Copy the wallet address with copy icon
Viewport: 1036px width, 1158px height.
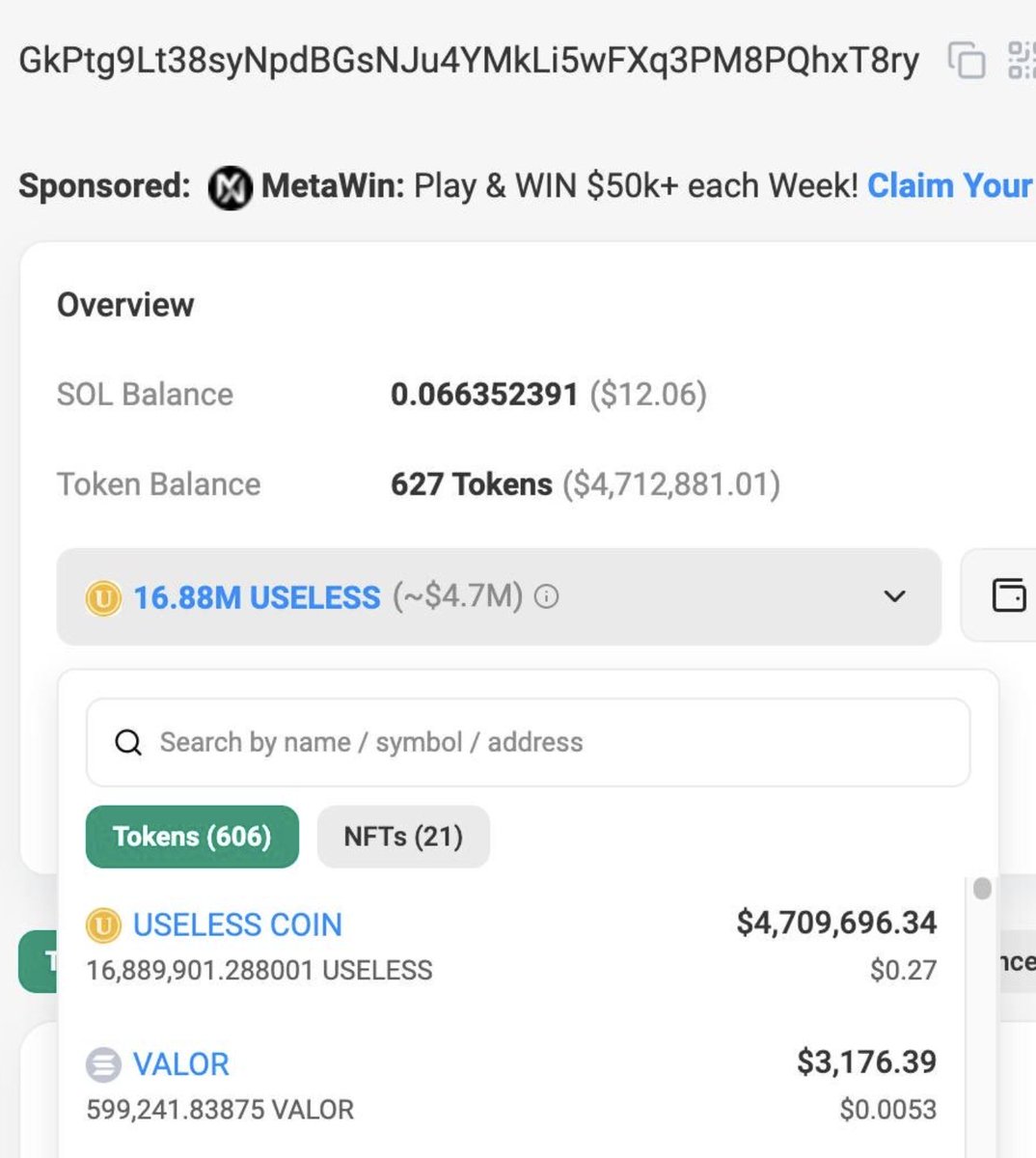click(967, 61)
